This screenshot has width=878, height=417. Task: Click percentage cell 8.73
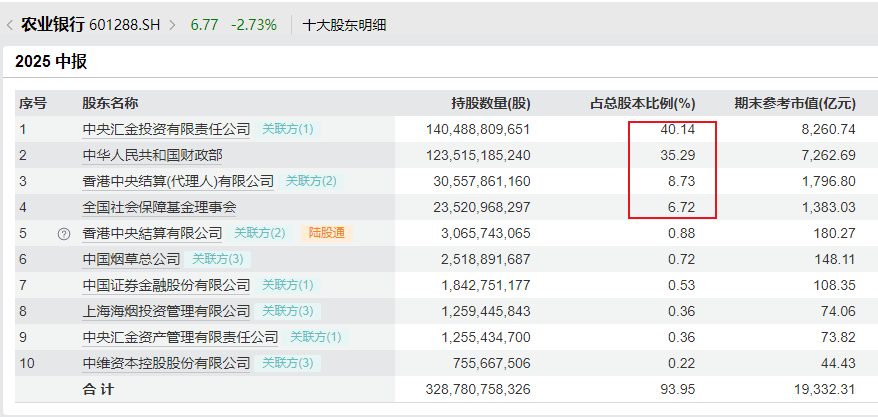(x=681, y=181)
